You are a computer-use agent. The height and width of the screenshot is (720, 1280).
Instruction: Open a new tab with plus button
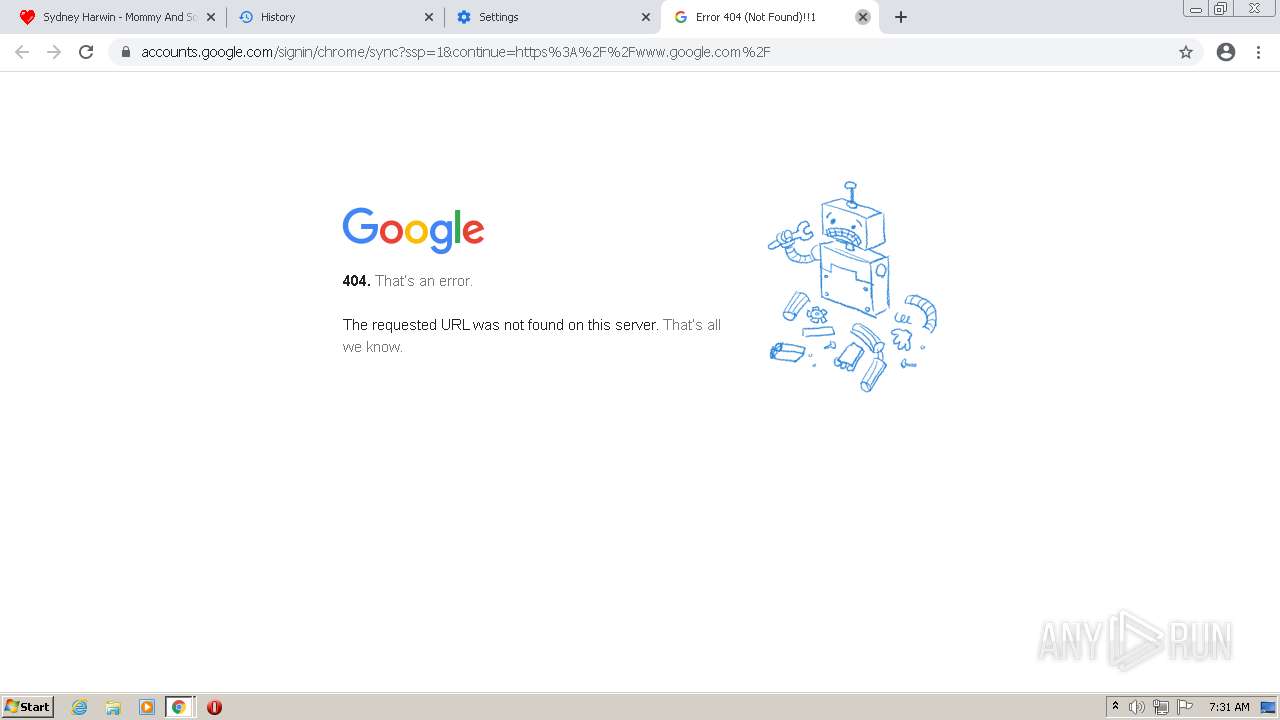[901, 17]
